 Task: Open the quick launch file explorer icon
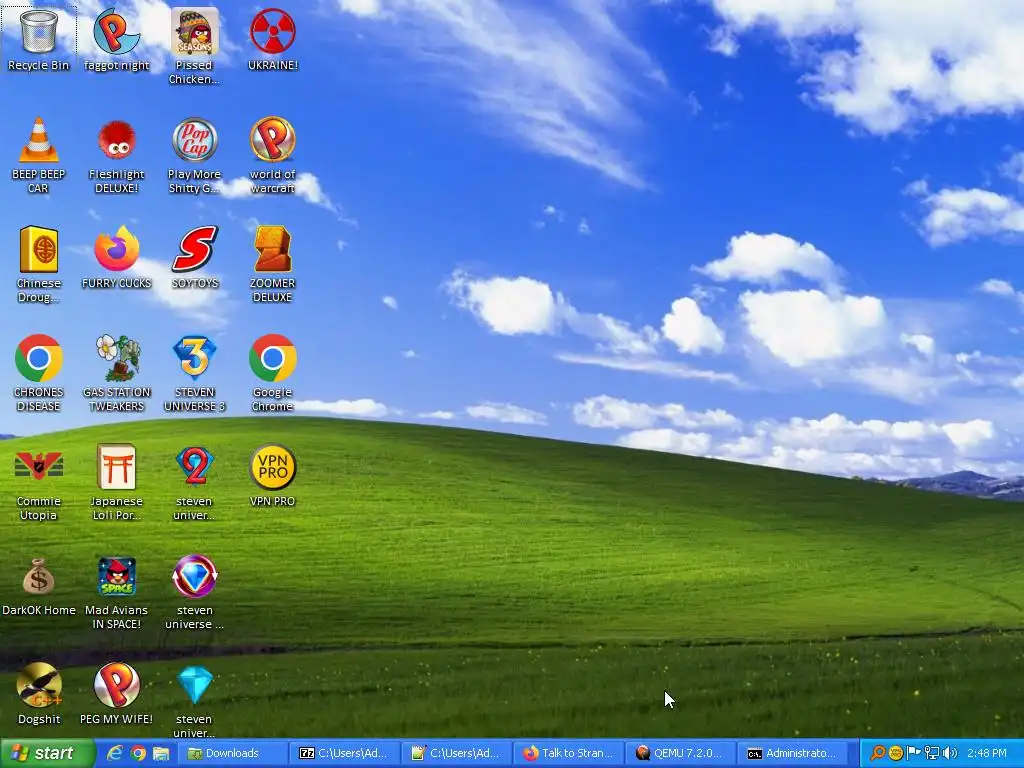(161, 753)
